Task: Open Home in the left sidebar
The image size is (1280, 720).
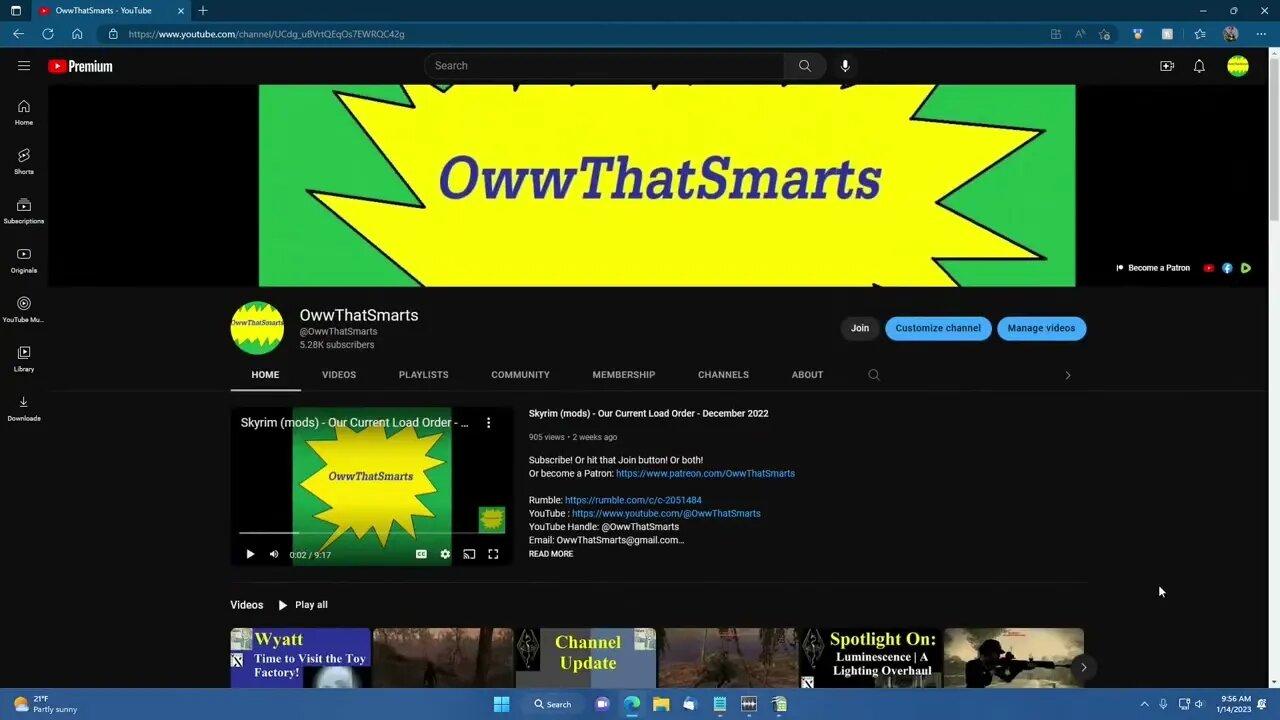Action: tap(24, 113)
